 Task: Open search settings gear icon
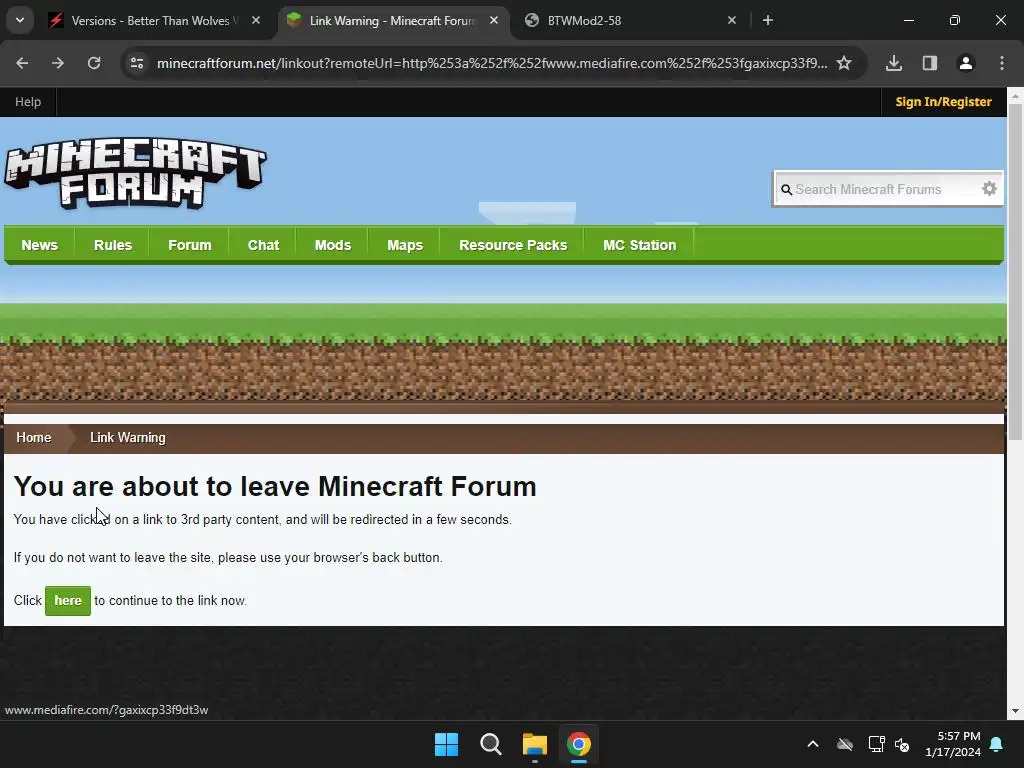989,189
